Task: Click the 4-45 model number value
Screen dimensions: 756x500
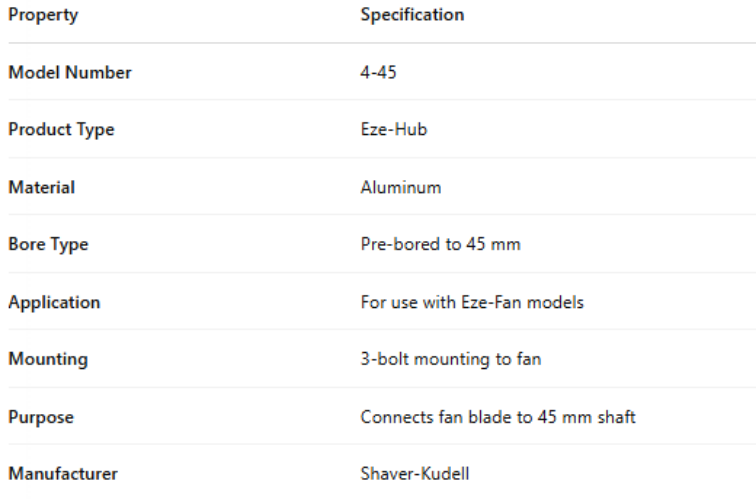Action: (x=379, y=72)
